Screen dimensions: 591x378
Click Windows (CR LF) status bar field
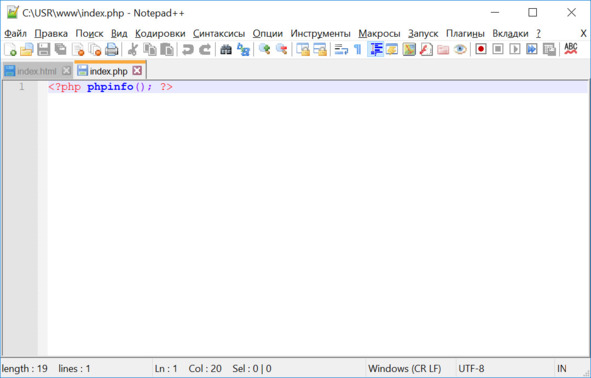click(x=404, y=368)
